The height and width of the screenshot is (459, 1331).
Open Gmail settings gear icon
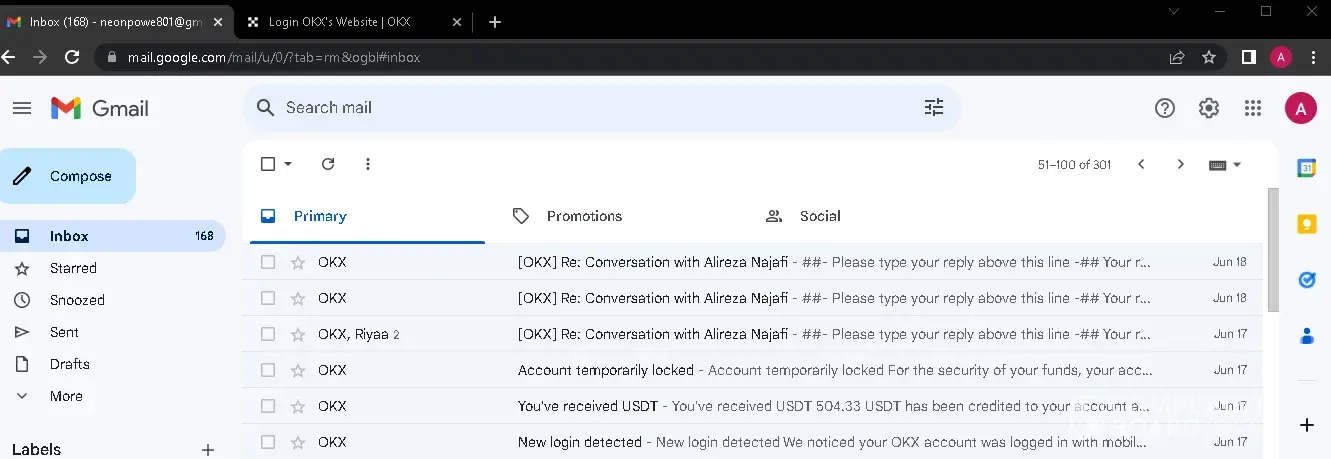(x=1209, y=108)
